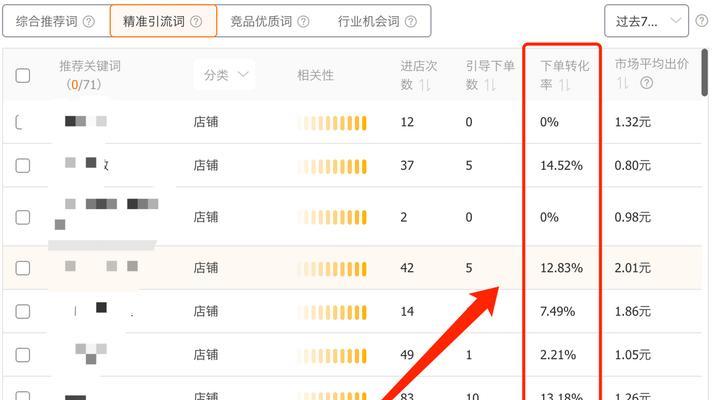Click 店铺 category in 1.86元 row
Viewport: 715px width, 400px height.
(206, 312)
